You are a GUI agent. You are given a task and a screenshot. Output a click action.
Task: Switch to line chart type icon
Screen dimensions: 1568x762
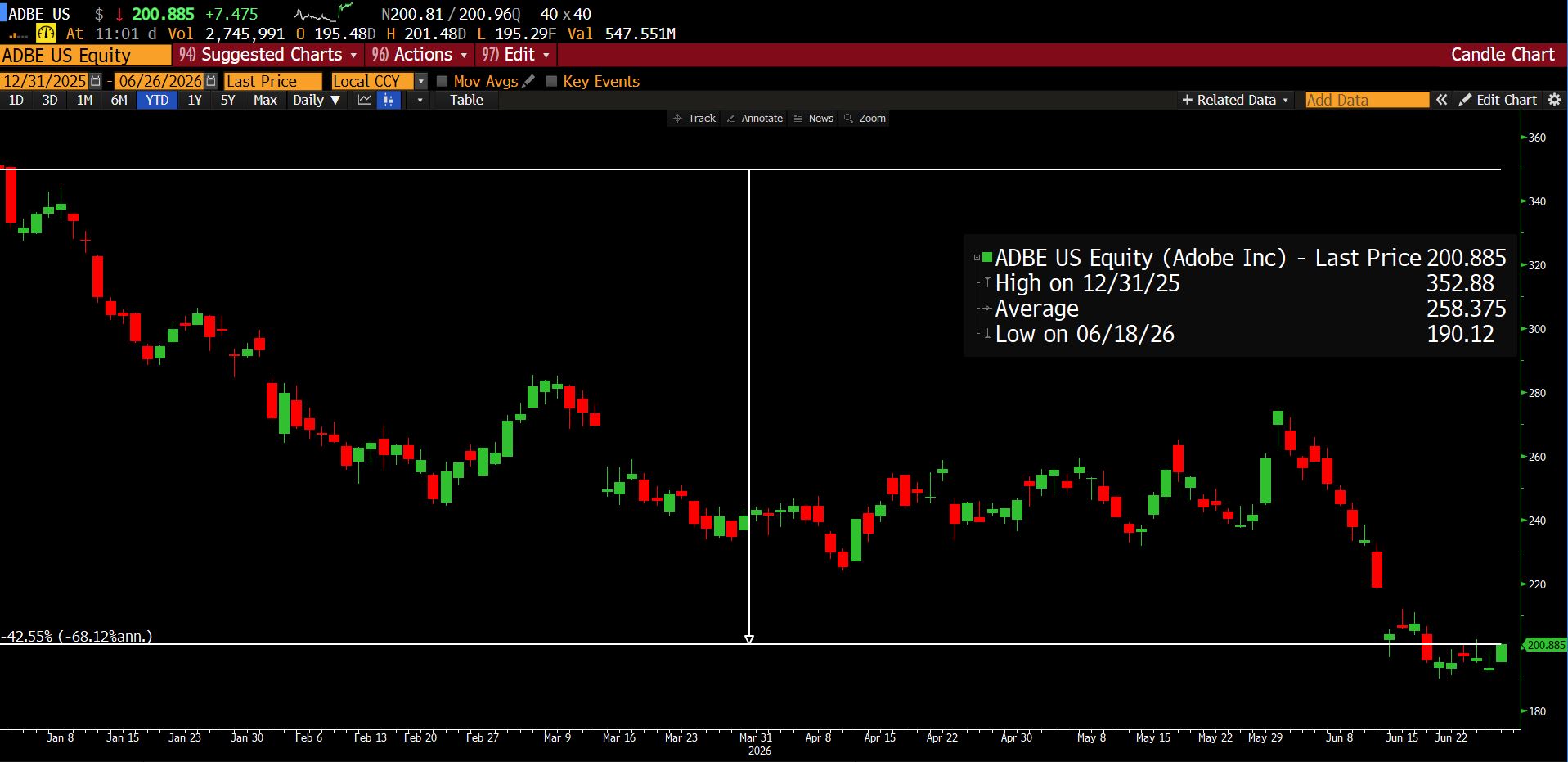[x=365, y=100]
